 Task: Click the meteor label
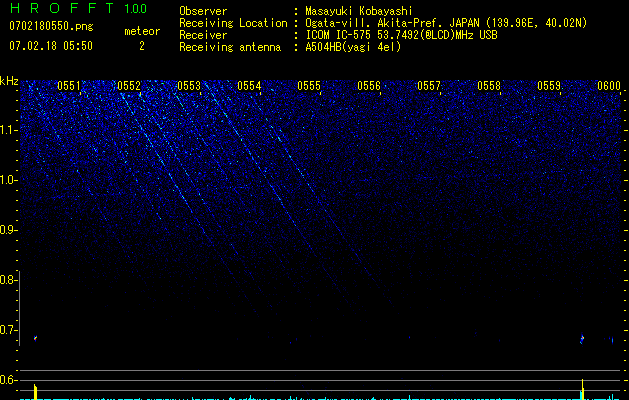142,31
